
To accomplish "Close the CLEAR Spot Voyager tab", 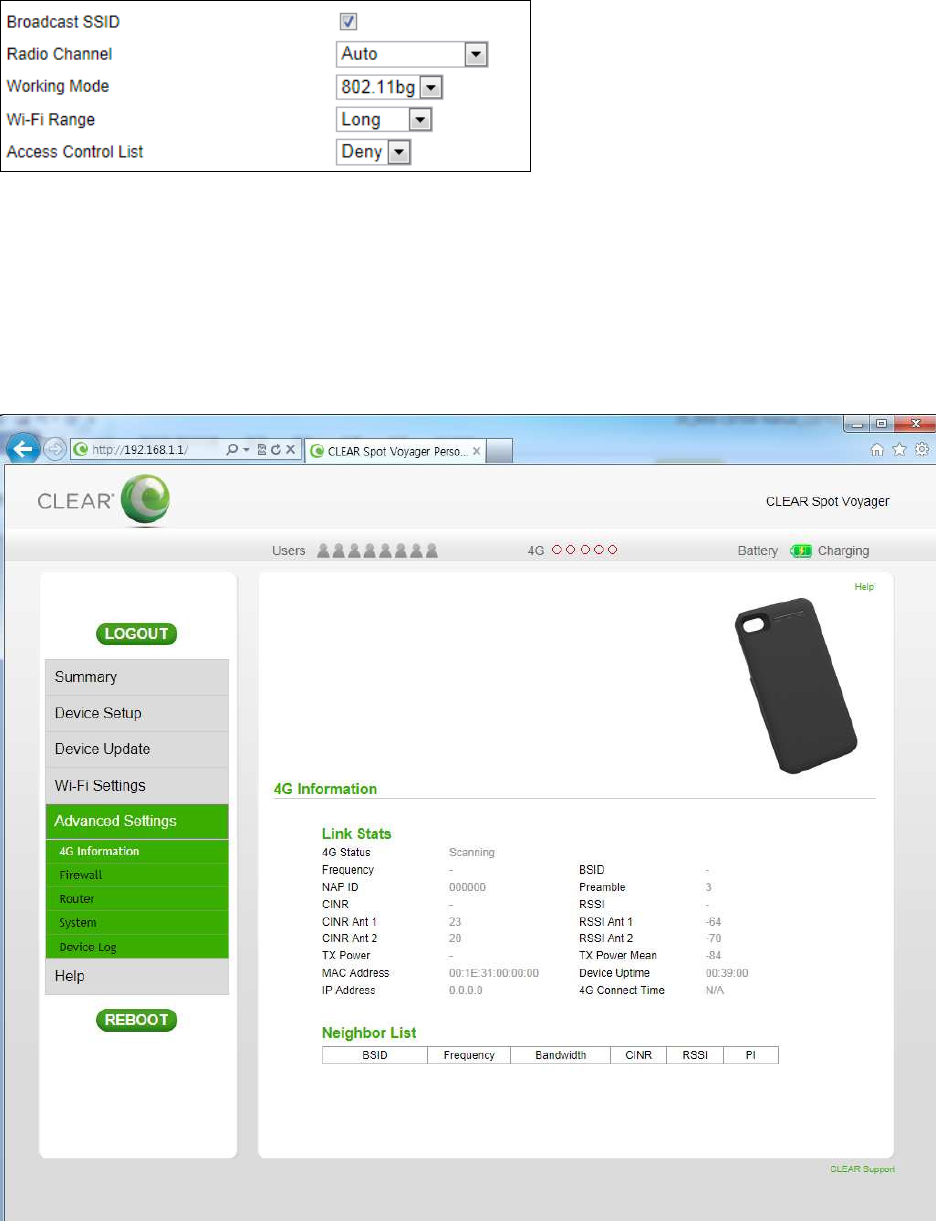I will (x=477, y=451).
